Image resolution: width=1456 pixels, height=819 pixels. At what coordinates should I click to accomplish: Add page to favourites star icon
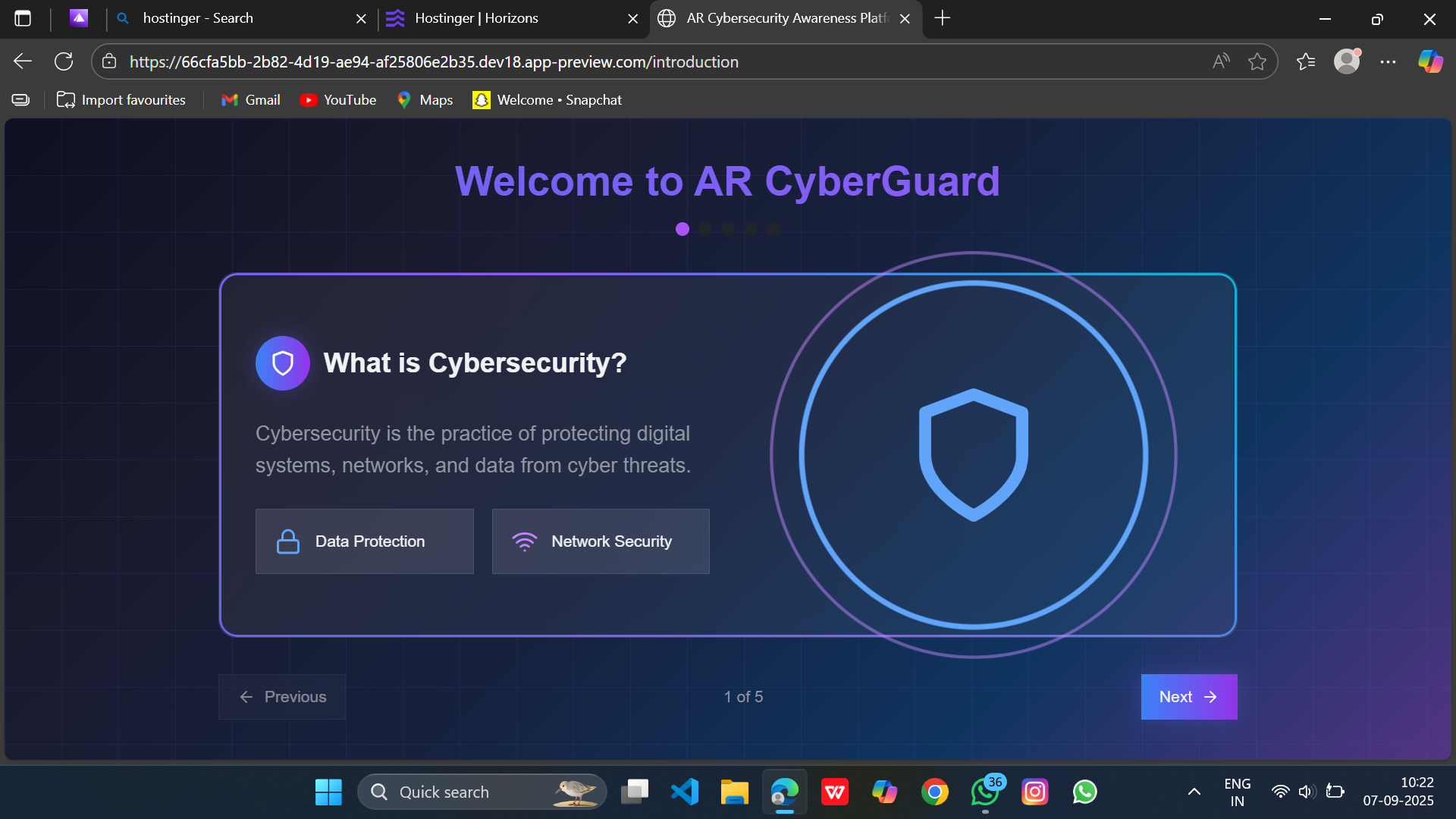[x=1257, y=61]
